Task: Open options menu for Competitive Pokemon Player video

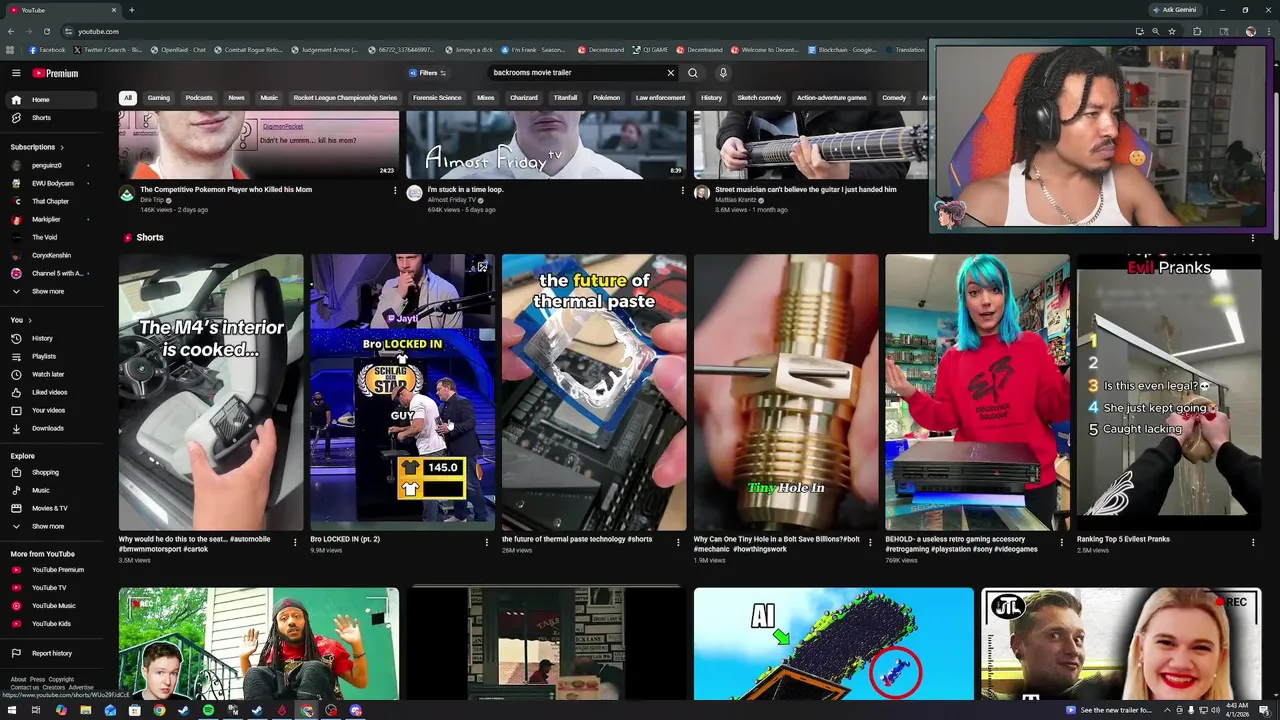Action: tap(395, 190)
